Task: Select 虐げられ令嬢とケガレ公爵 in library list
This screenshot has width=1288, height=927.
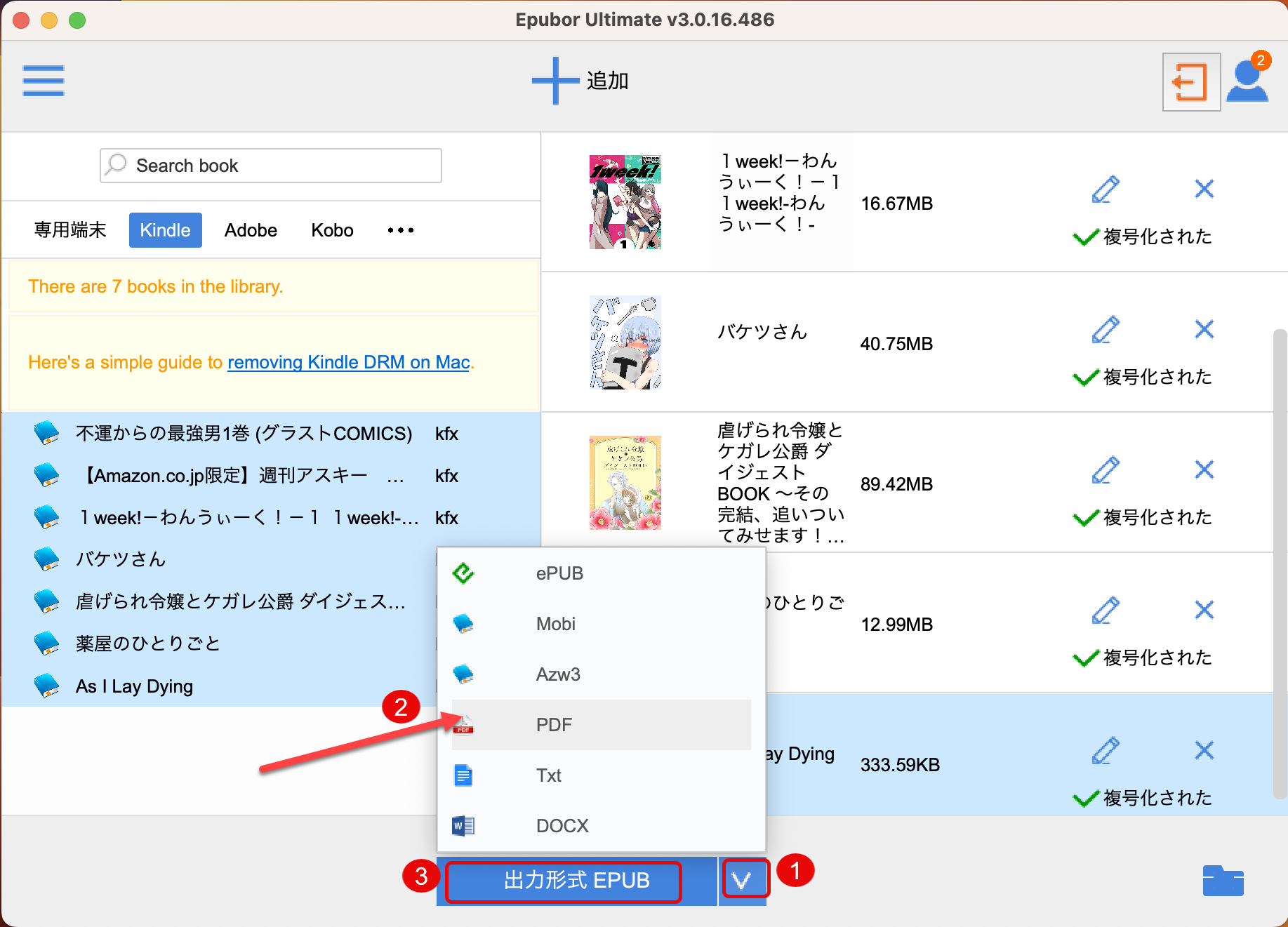Action: tap(219, 601)
